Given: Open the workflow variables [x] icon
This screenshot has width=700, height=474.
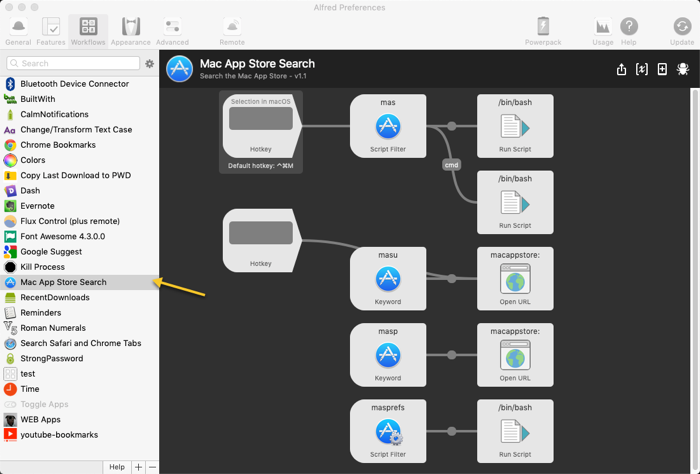Looking at the screenshot, I should [x=642, y=69].
